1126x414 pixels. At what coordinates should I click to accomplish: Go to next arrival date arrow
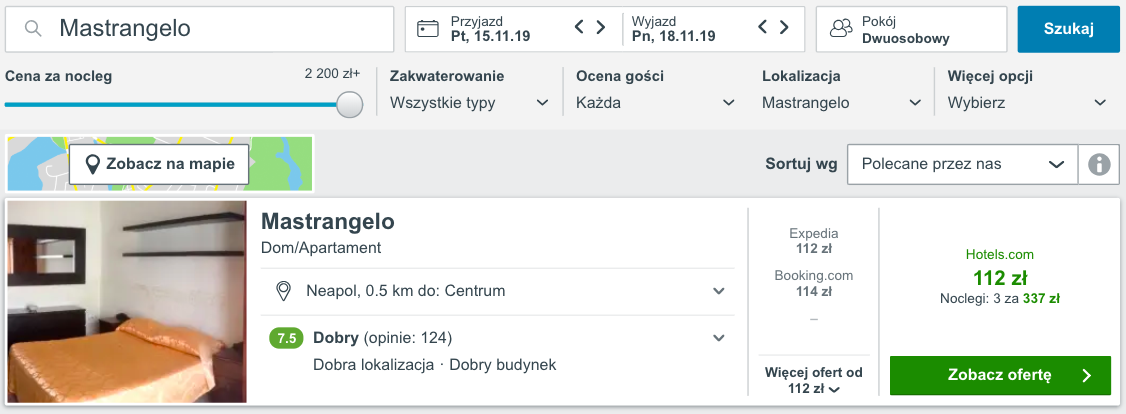(600, 28)
